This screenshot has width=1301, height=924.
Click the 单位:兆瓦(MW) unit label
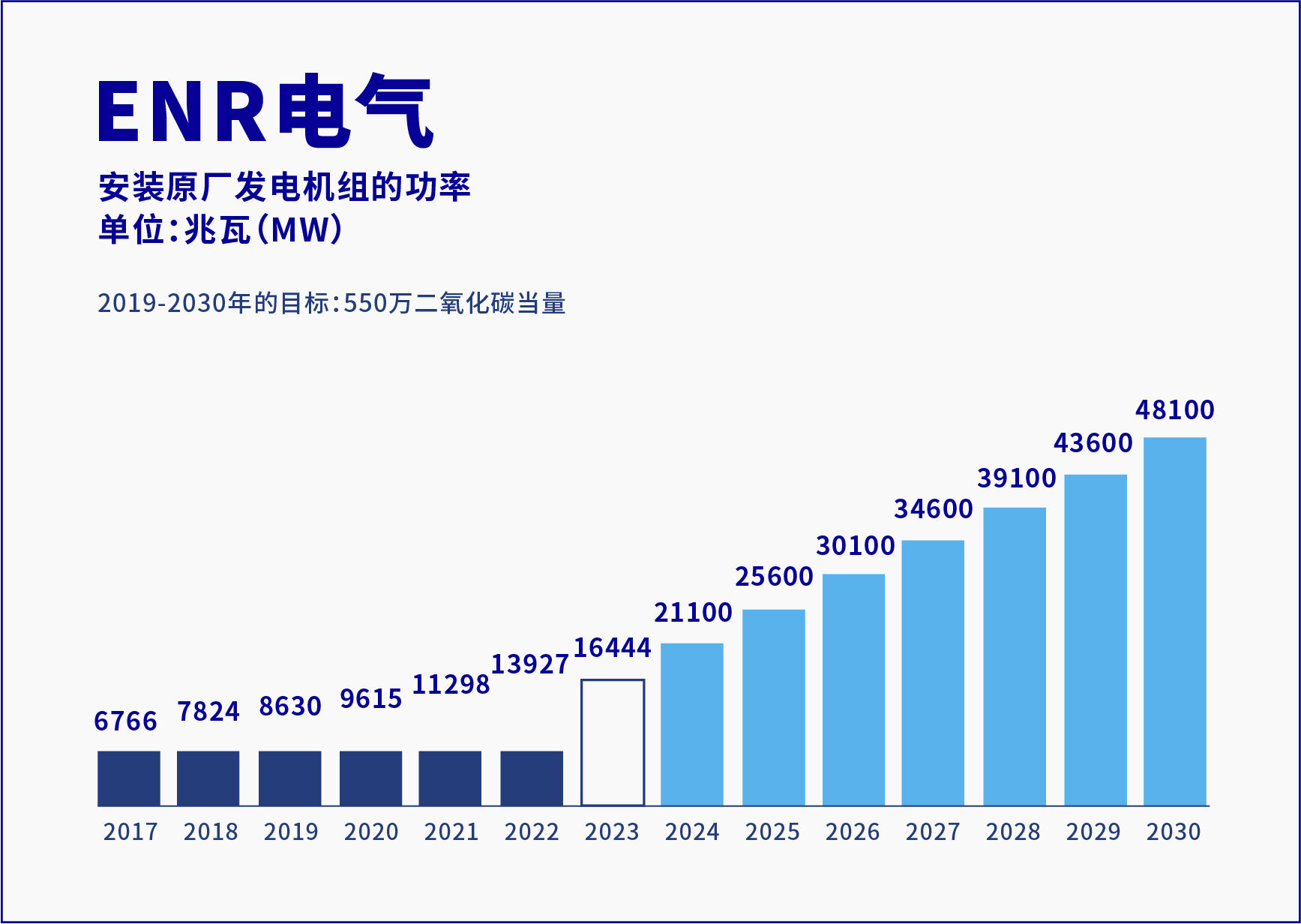(220, 229)
